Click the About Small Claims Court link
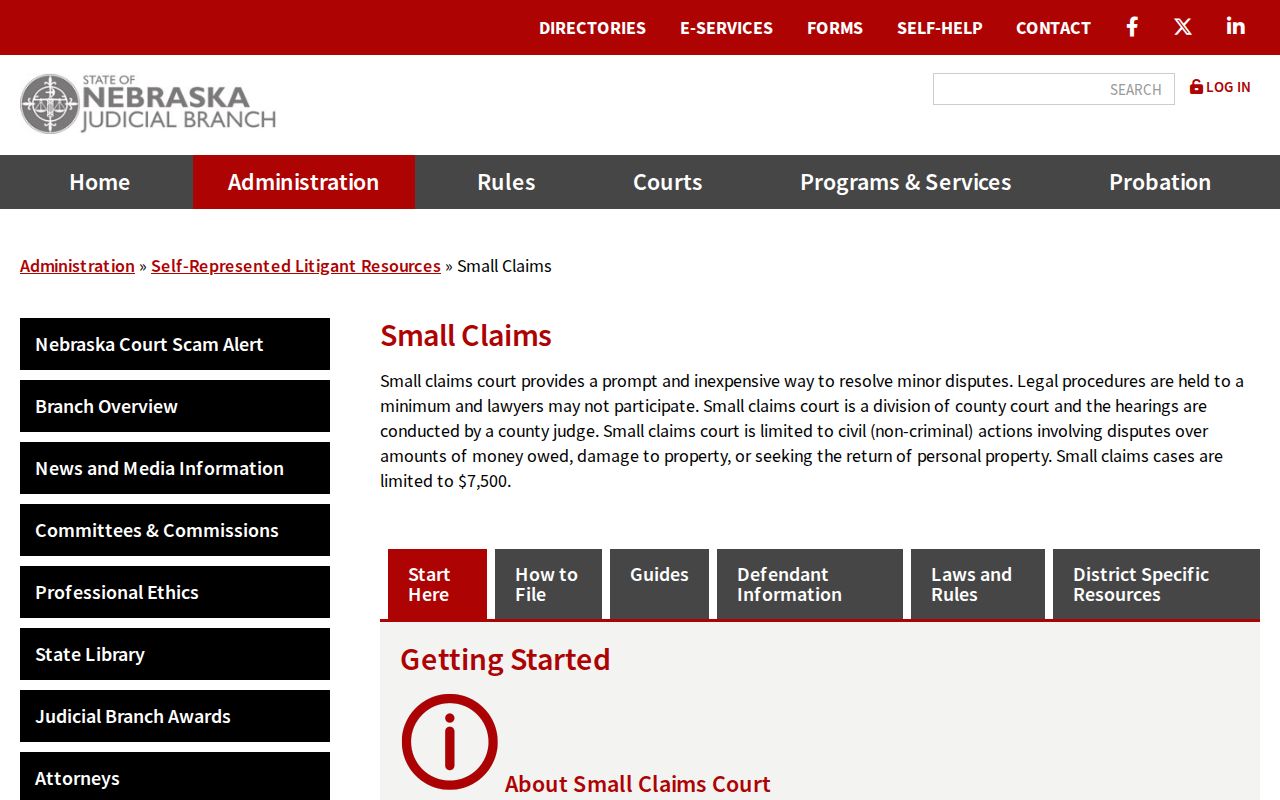The height and width of the screenshot is (800, 1280). tap(638, 784)
